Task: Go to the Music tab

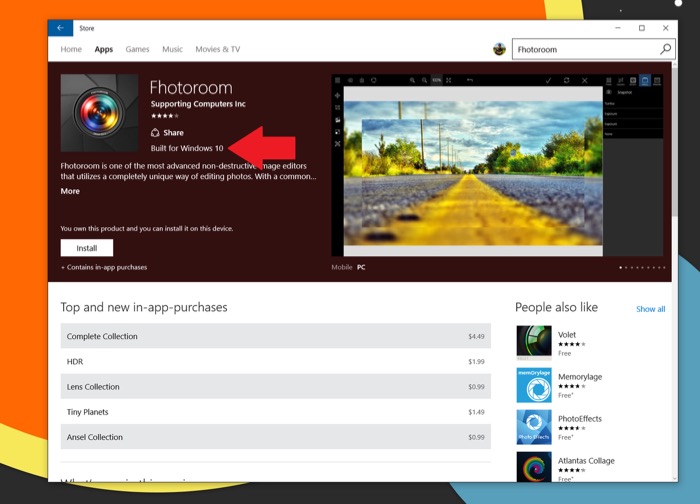Action: 172,49
